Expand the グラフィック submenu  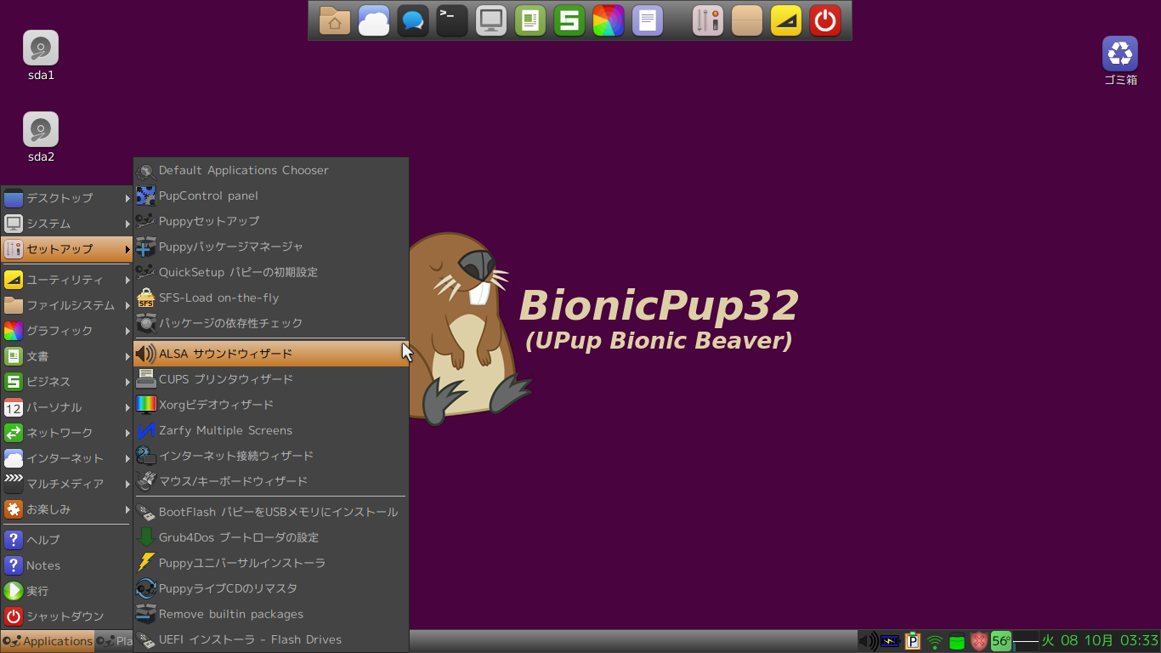pyautogui.click(x=67, y=331)
